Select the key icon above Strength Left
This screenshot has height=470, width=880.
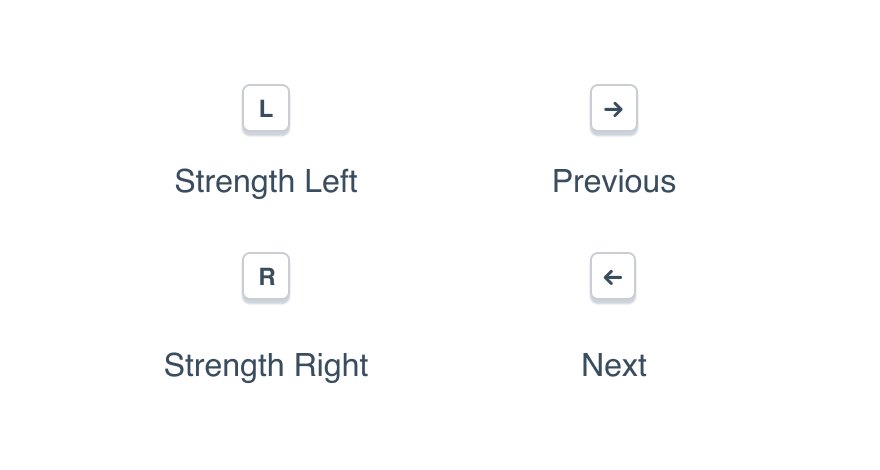point(266,109)
